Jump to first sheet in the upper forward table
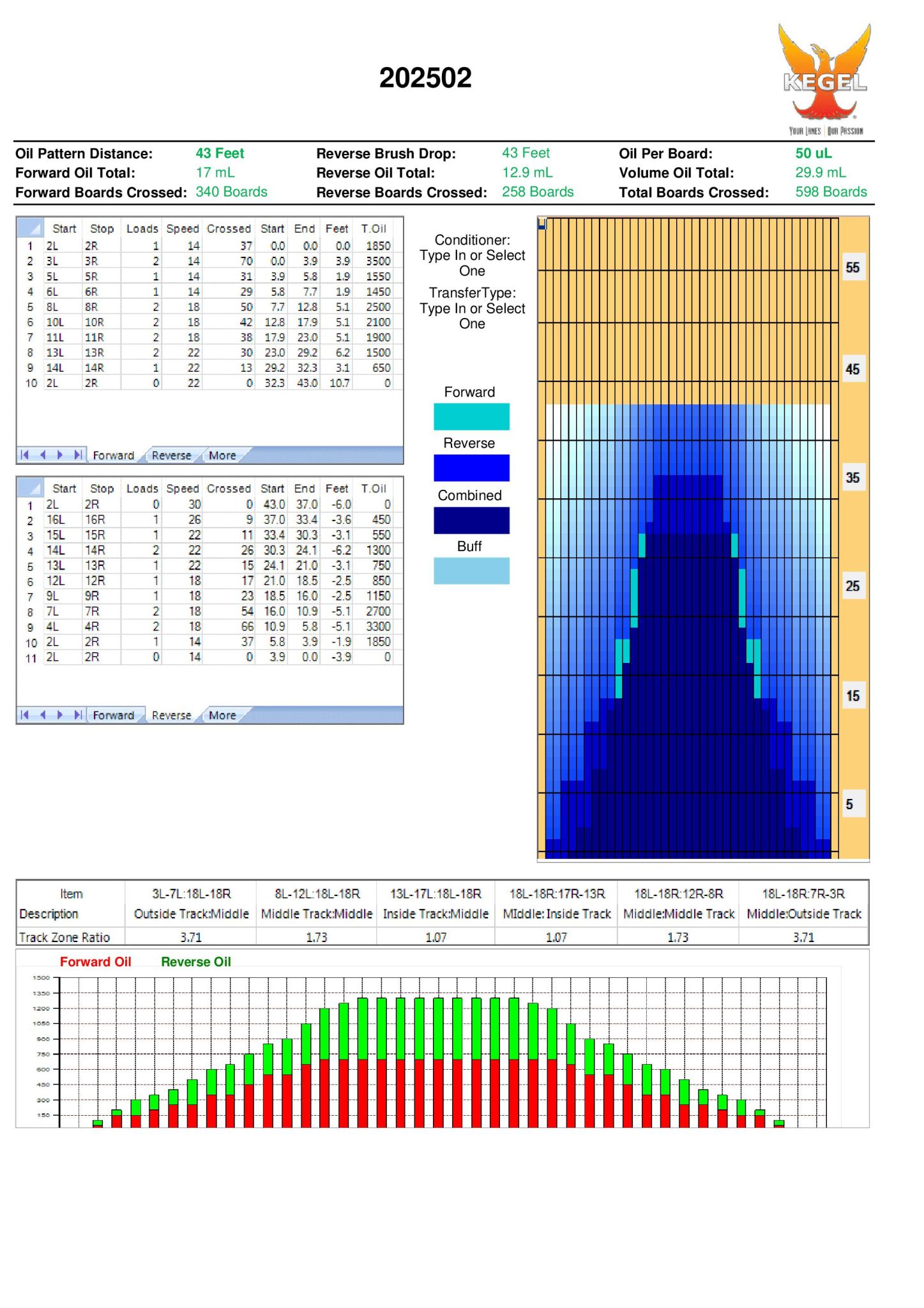924x1308 pixels. [25, 455]
